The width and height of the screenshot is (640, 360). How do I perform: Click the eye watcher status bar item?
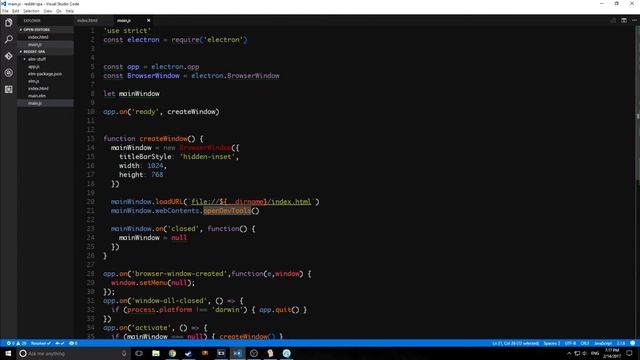[x=73, y=343]
